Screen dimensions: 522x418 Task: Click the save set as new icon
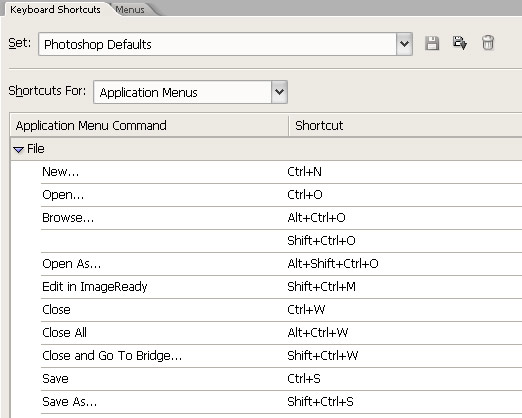pyautogui.click(x=460, y=43)
